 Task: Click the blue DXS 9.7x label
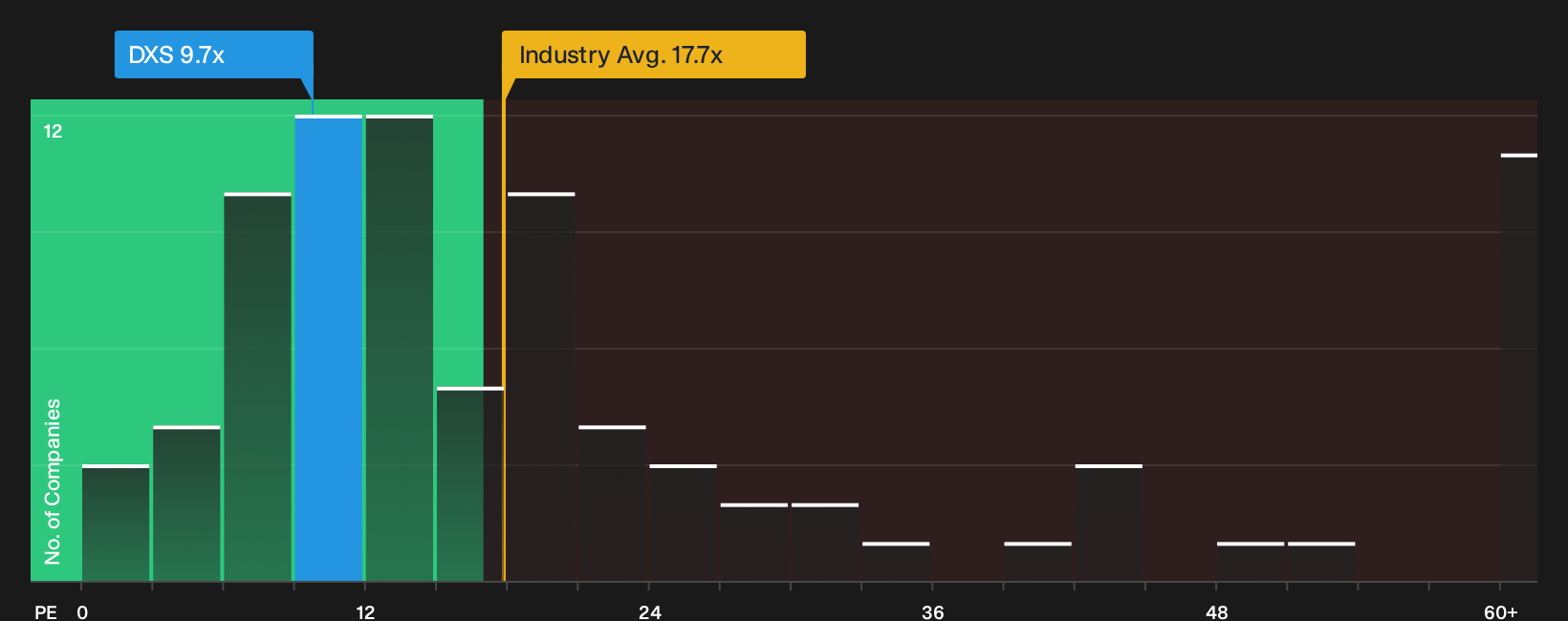(214, 54)
